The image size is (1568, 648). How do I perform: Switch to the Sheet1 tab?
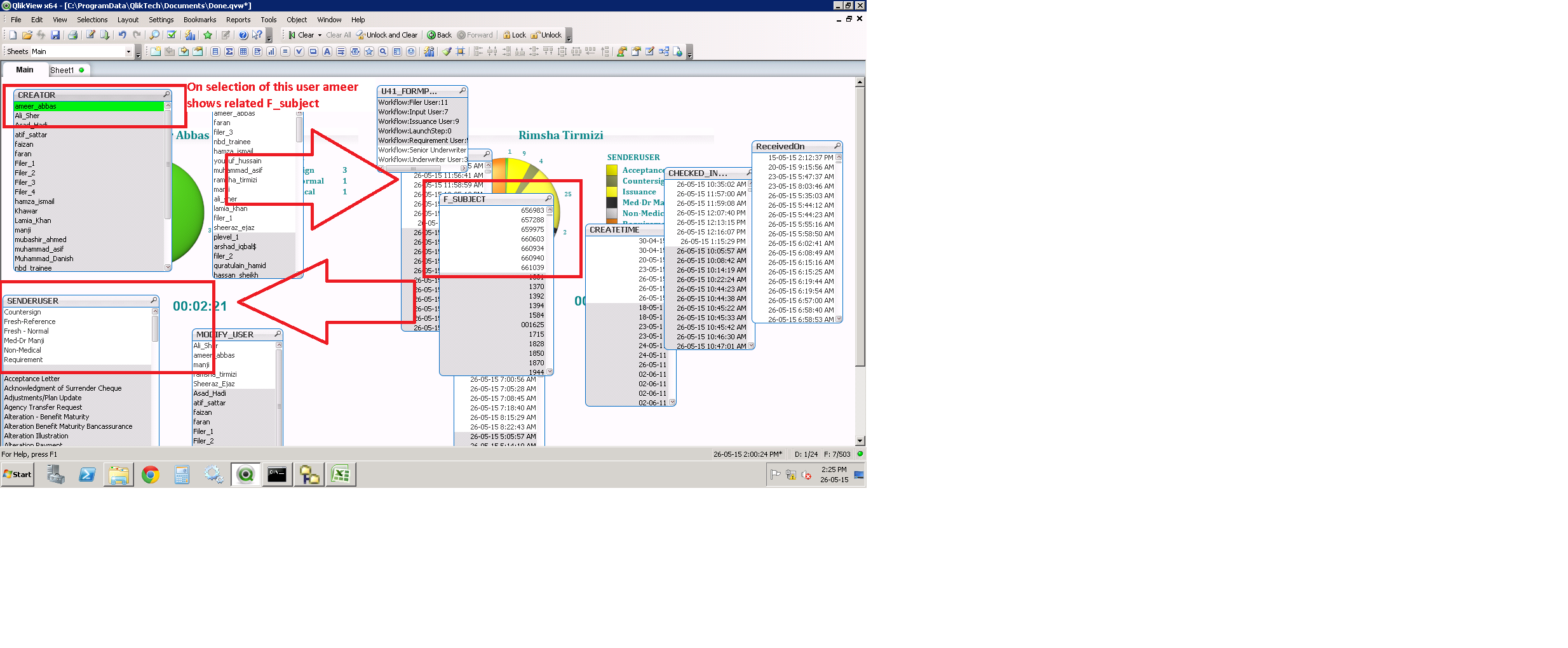(x=62, y=70)
